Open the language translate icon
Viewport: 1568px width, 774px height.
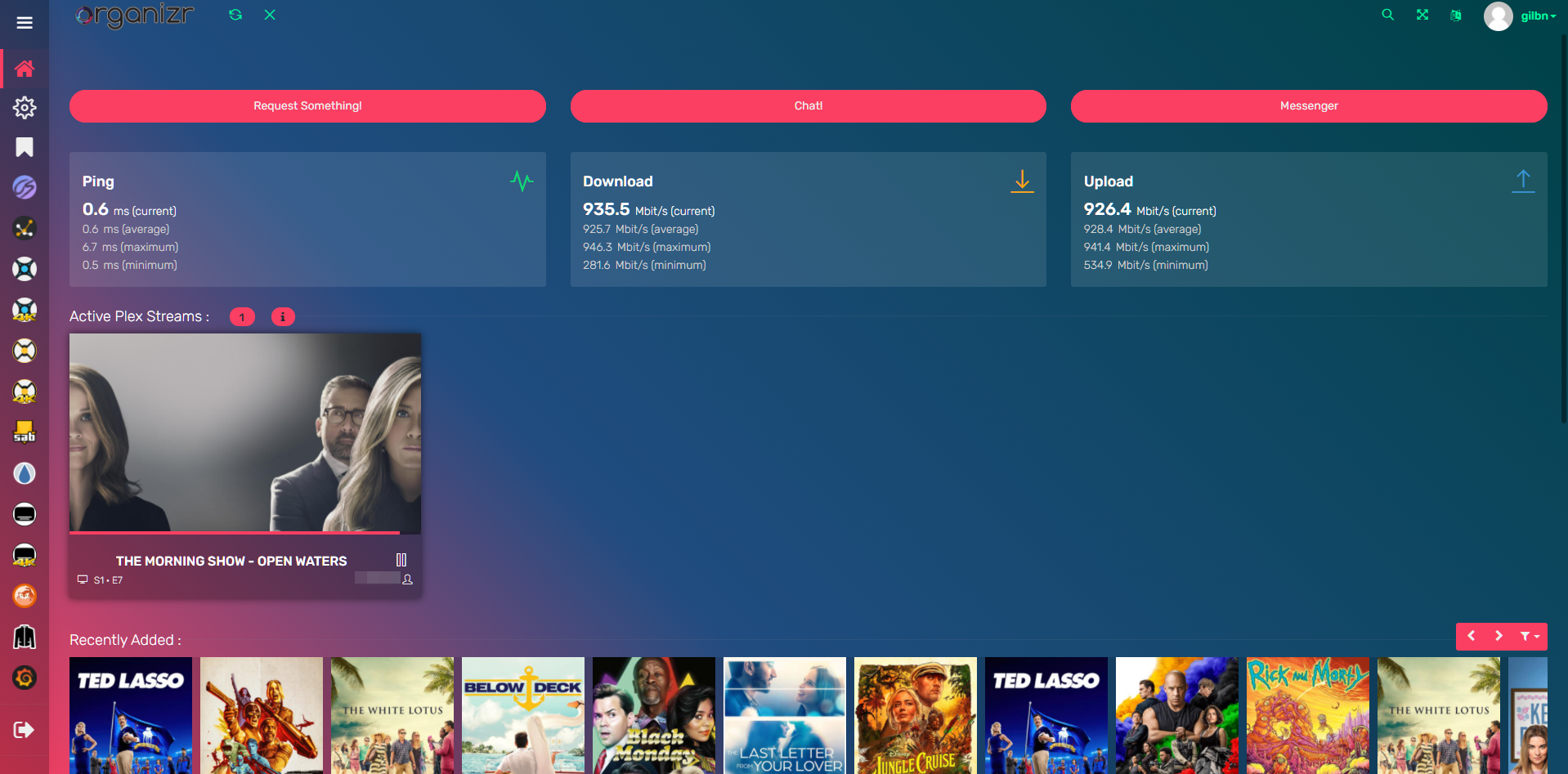pos(1456,15)
